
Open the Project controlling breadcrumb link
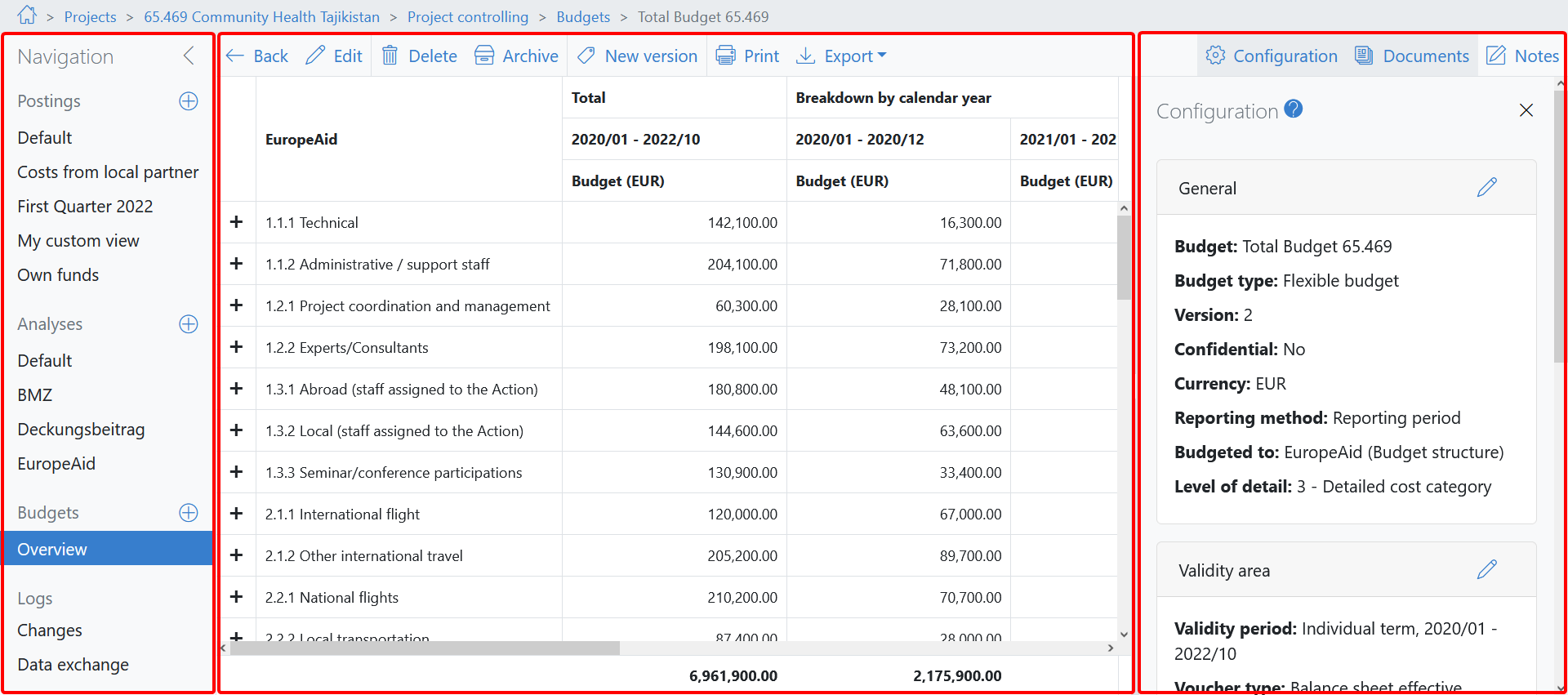(468, 17)
